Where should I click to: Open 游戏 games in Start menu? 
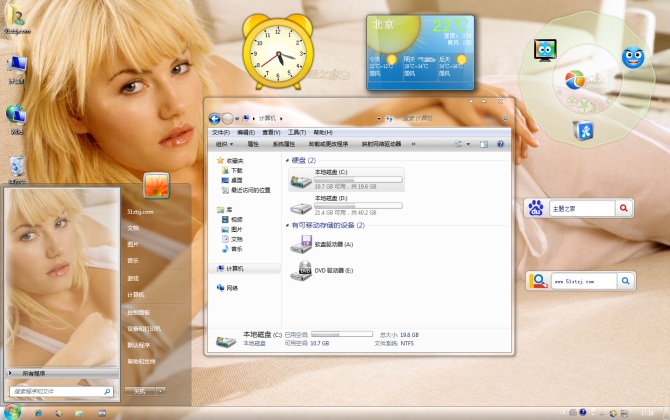click(x=133, y=278)
